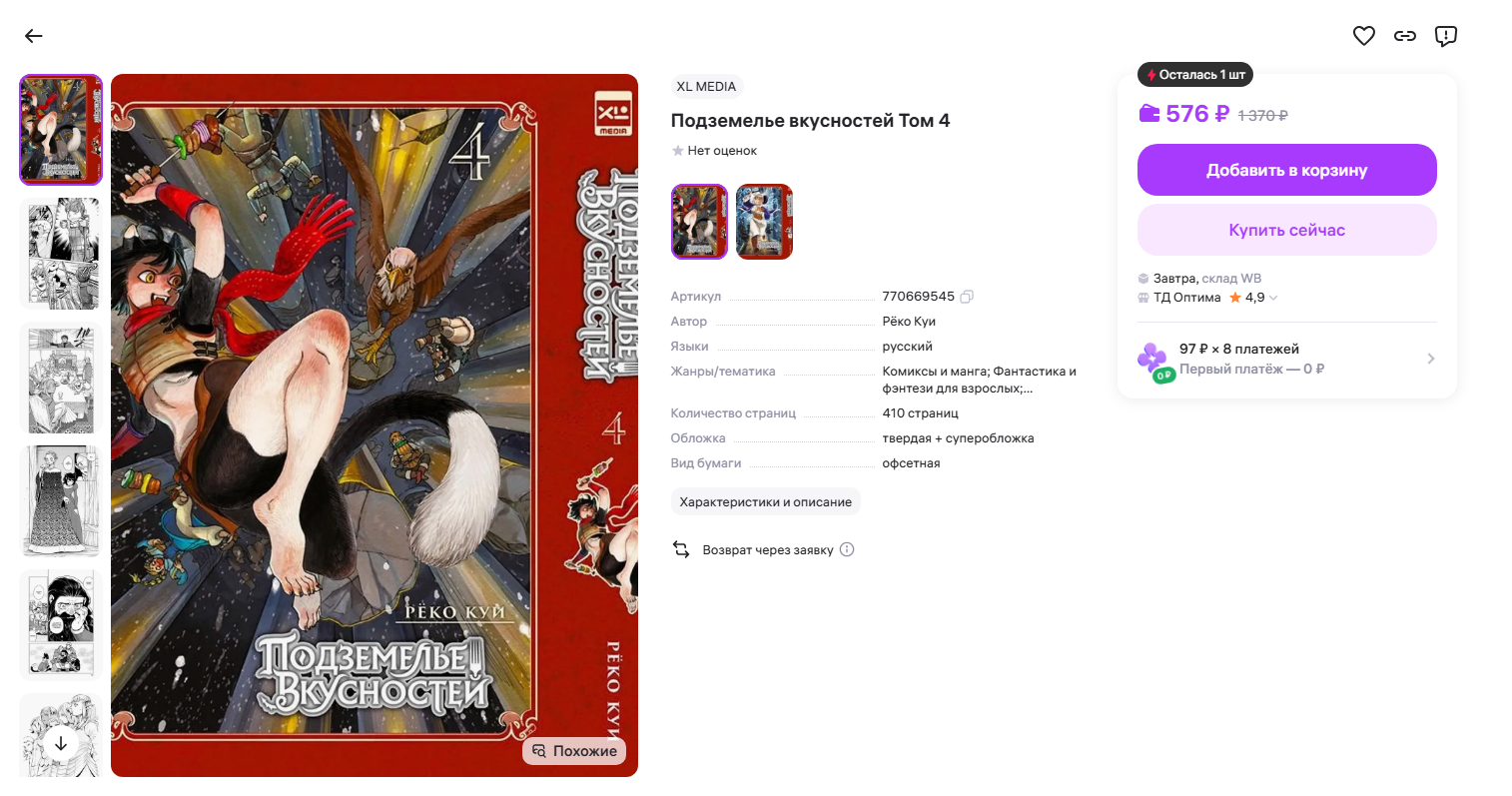The height and width of the screenshot is (796, 1512).
Task: Open similar items with Похожие button
Action: (x=574, y=751)
